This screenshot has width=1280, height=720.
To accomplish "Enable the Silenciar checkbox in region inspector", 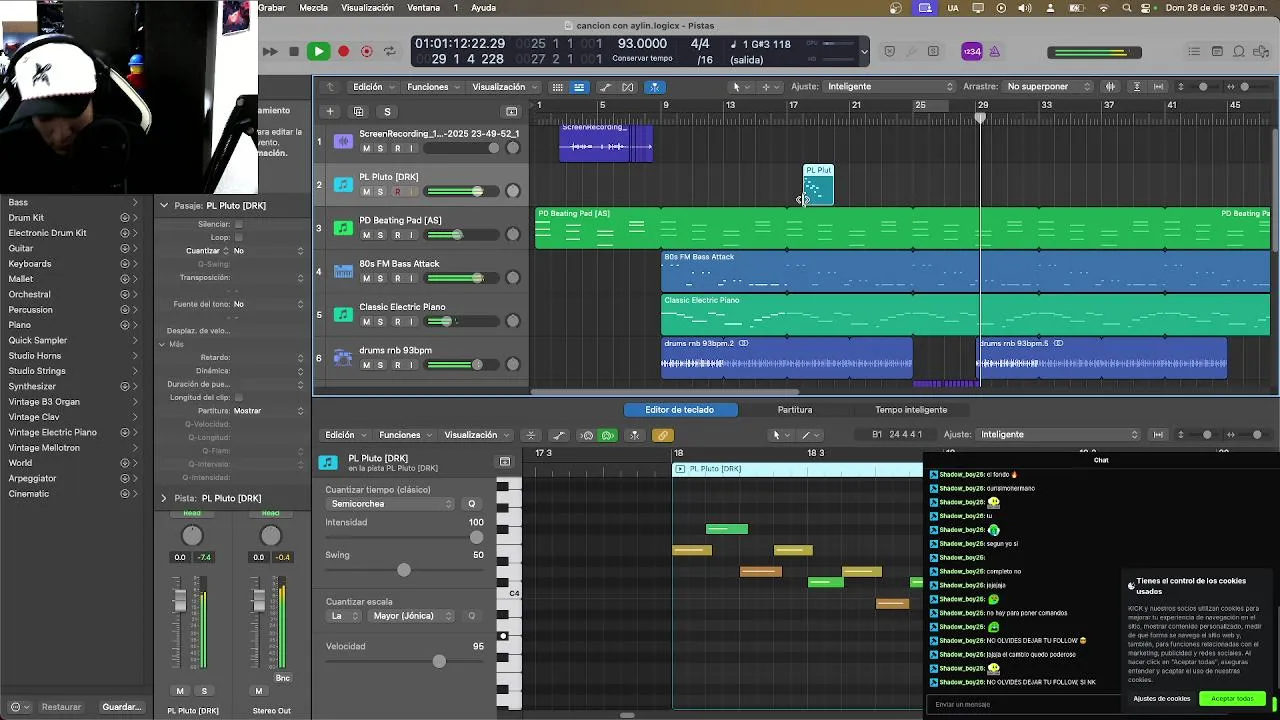I will pyautogui.click(x=238, y=225).
